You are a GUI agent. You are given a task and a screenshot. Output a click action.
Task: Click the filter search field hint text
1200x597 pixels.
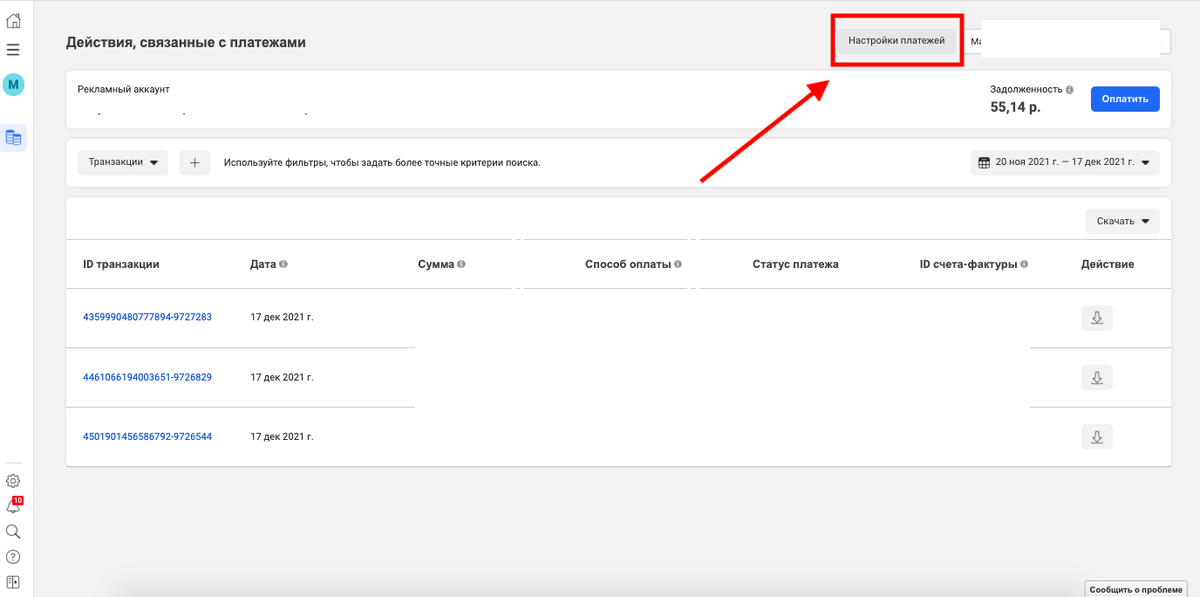coord(382,162)
